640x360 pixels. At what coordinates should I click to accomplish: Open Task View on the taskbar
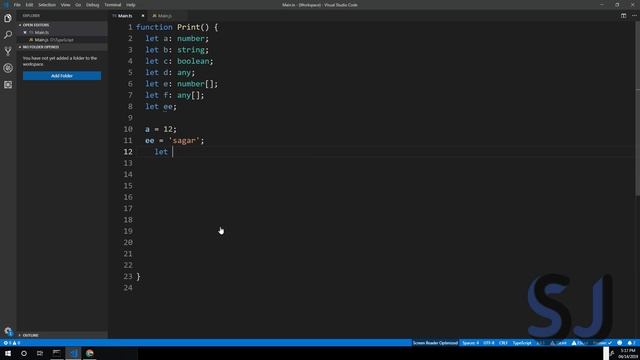click(x=40, y=353)
